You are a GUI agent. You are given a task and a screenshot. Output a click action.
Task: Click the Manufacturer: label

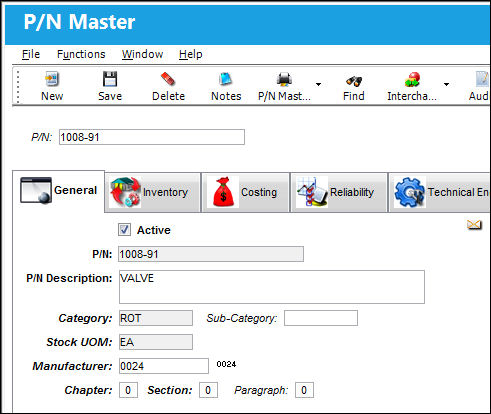(x=72, y=366)
